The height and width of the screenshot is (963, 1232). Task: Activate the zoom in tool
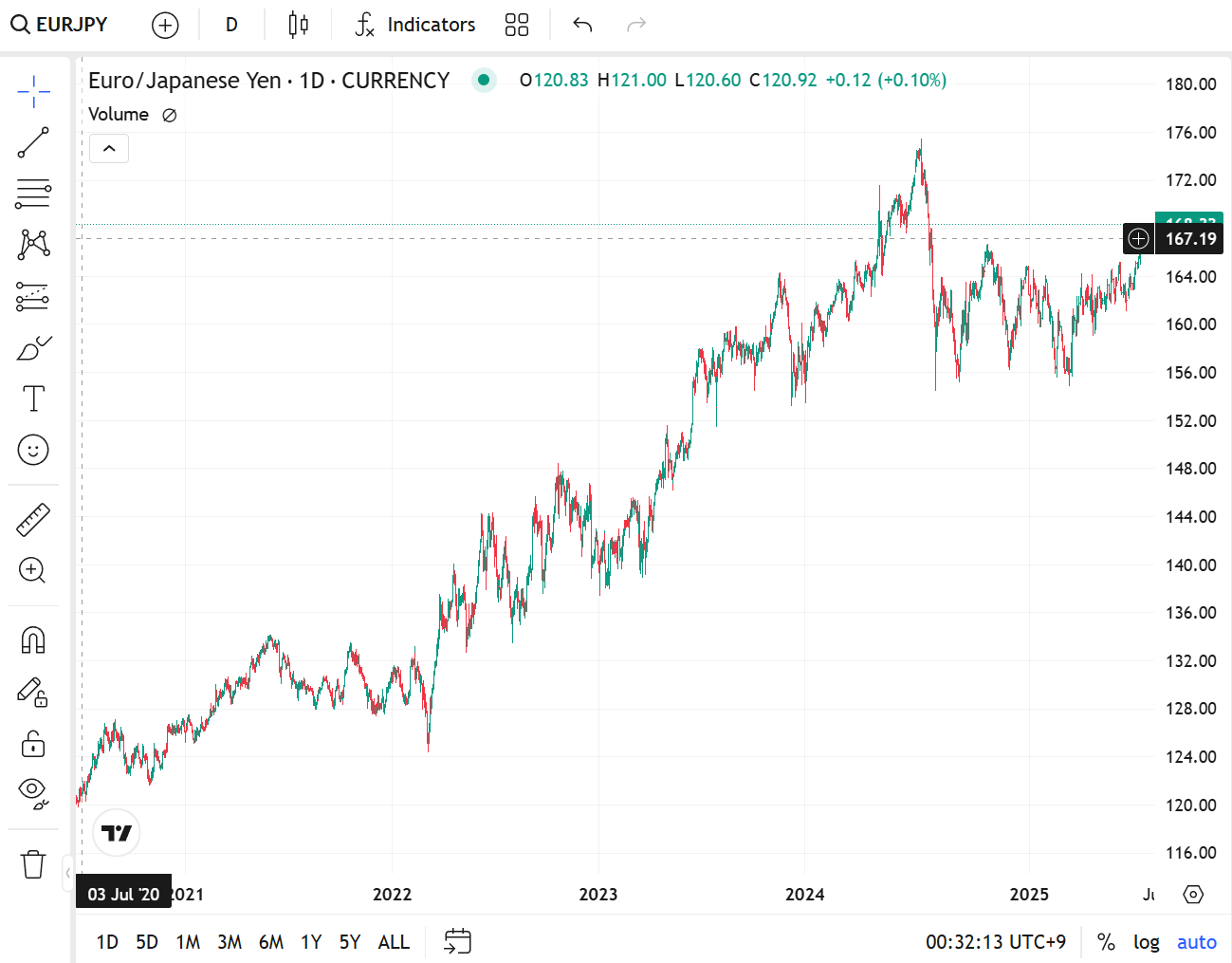click(33, 570)
